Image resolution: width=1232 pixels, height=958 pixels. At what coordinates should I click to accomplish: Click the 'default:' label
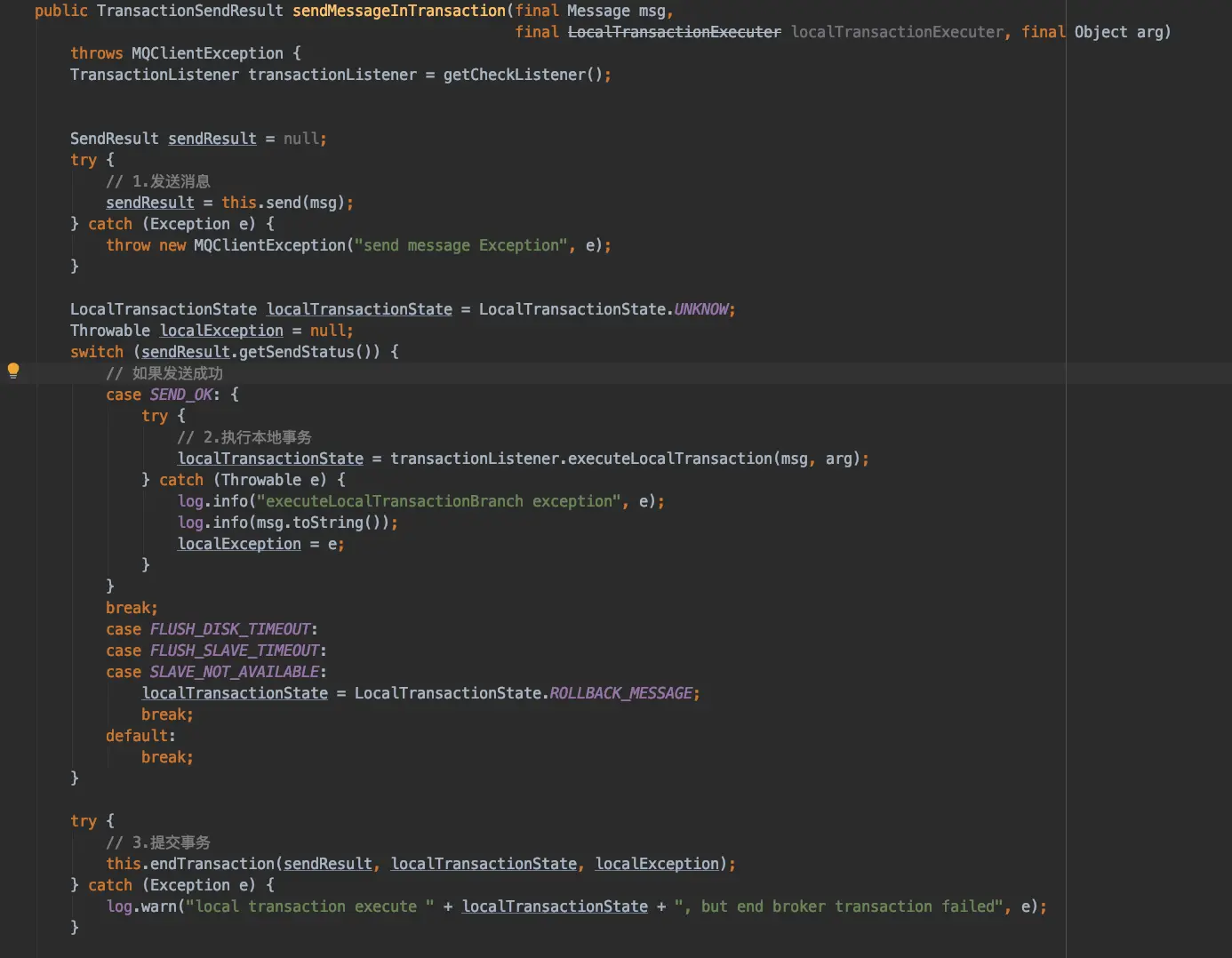(140, 736)
